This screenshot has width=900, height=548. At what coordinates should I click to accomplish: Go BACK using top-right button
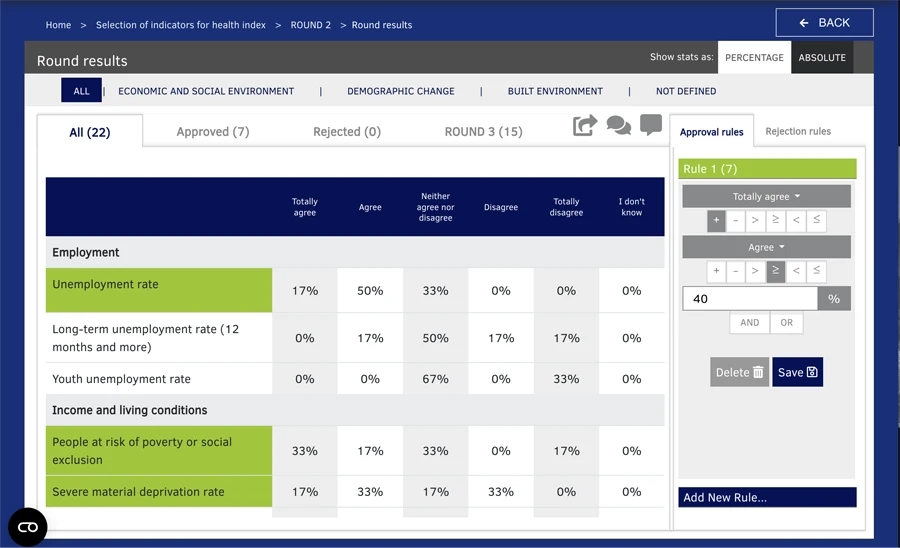(x=824, y=22)
